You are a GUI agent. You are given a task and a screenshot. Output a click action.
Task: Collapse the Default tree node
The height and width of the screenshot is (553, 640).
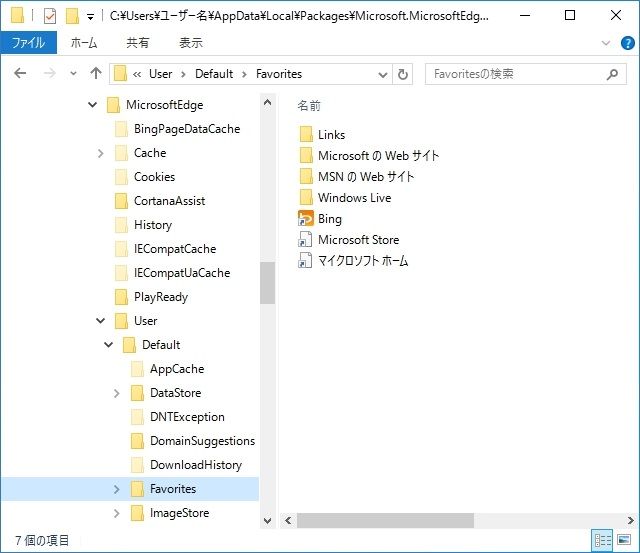(x=109, y=345)
